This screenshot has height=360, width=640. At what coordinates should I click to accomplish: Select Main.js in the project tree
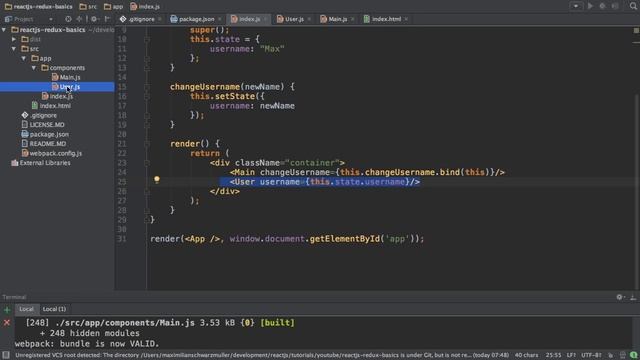point(66,77)
